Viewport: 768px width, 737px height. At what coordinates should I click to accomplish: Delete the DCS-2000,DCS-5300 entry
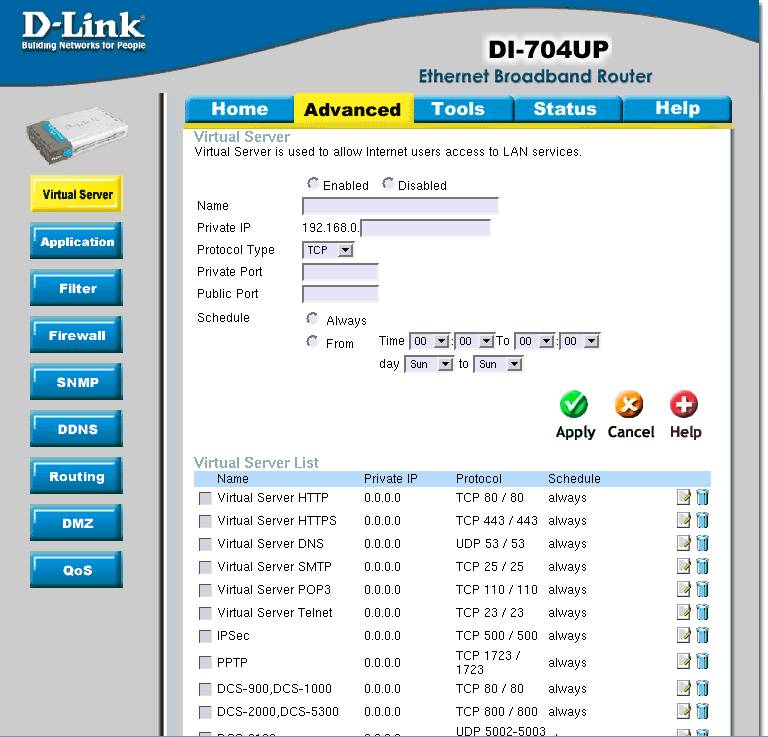point(702,711)
